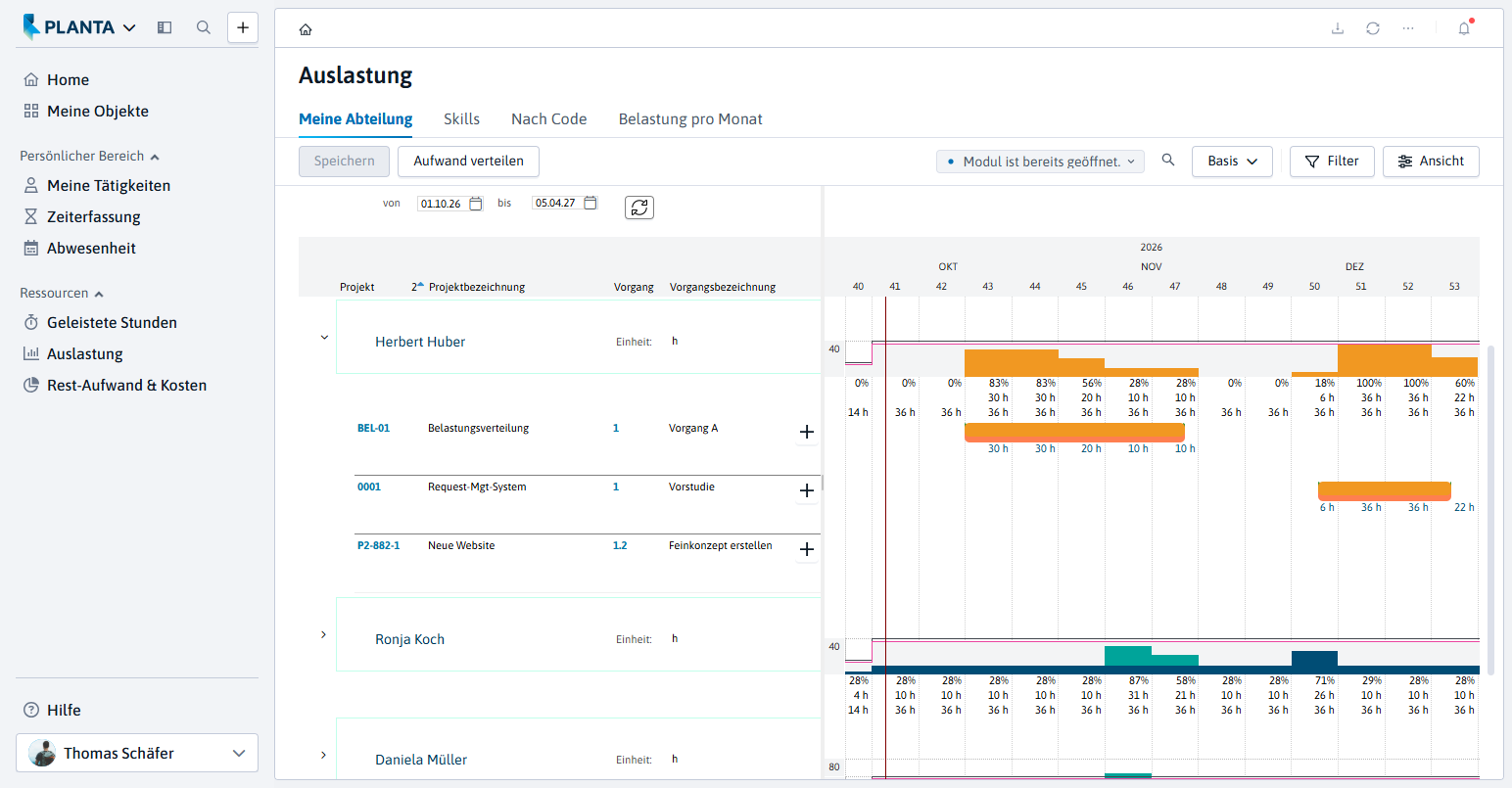Image resolution: width=1512 pixels, height=788 pixels.
Task: Click the download icon in the top bar
Action: (1338, 28)
